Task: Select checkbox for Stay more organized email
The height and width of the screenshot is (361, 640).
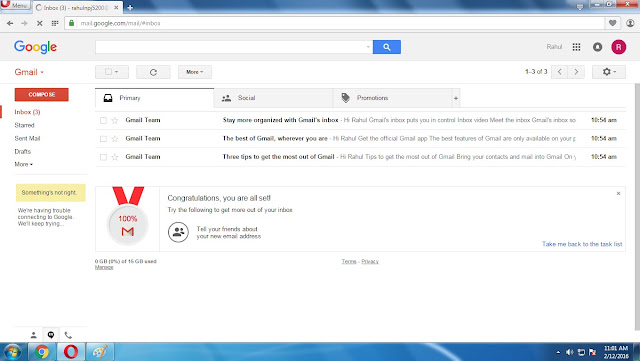Action: (103, 120)
